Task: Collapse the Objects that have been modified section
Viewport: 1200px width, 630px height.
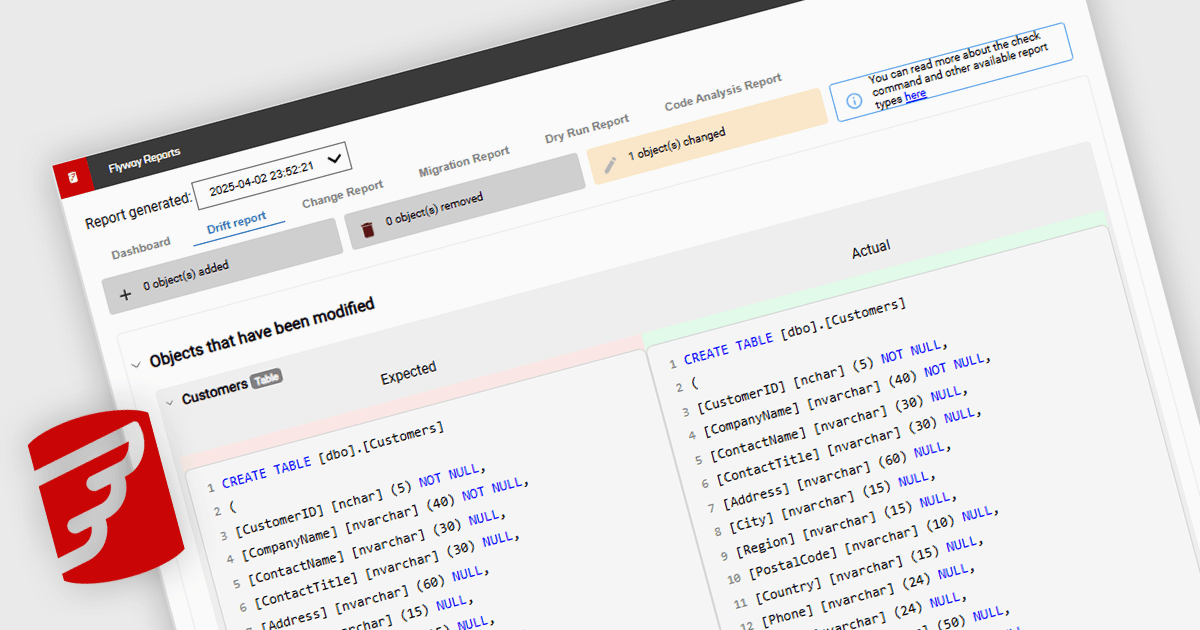Action: pos(136,365)
